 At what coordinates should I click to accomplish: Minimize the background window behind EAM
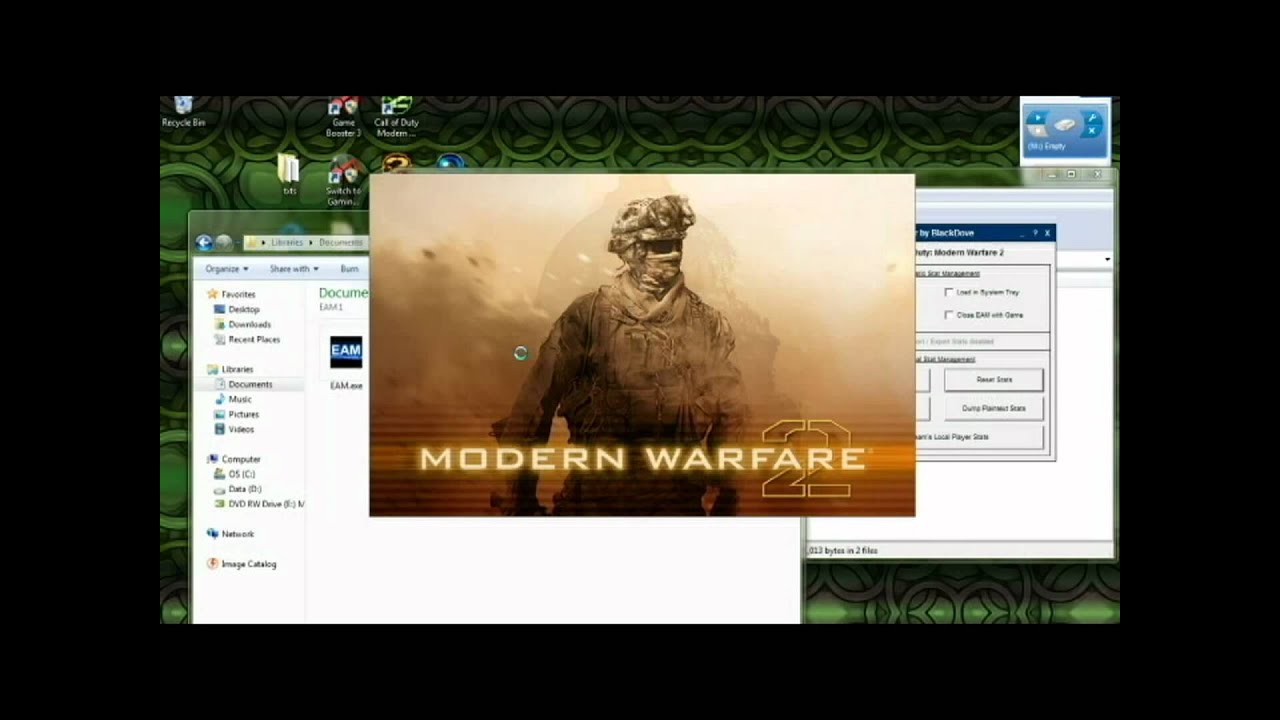1051,174
